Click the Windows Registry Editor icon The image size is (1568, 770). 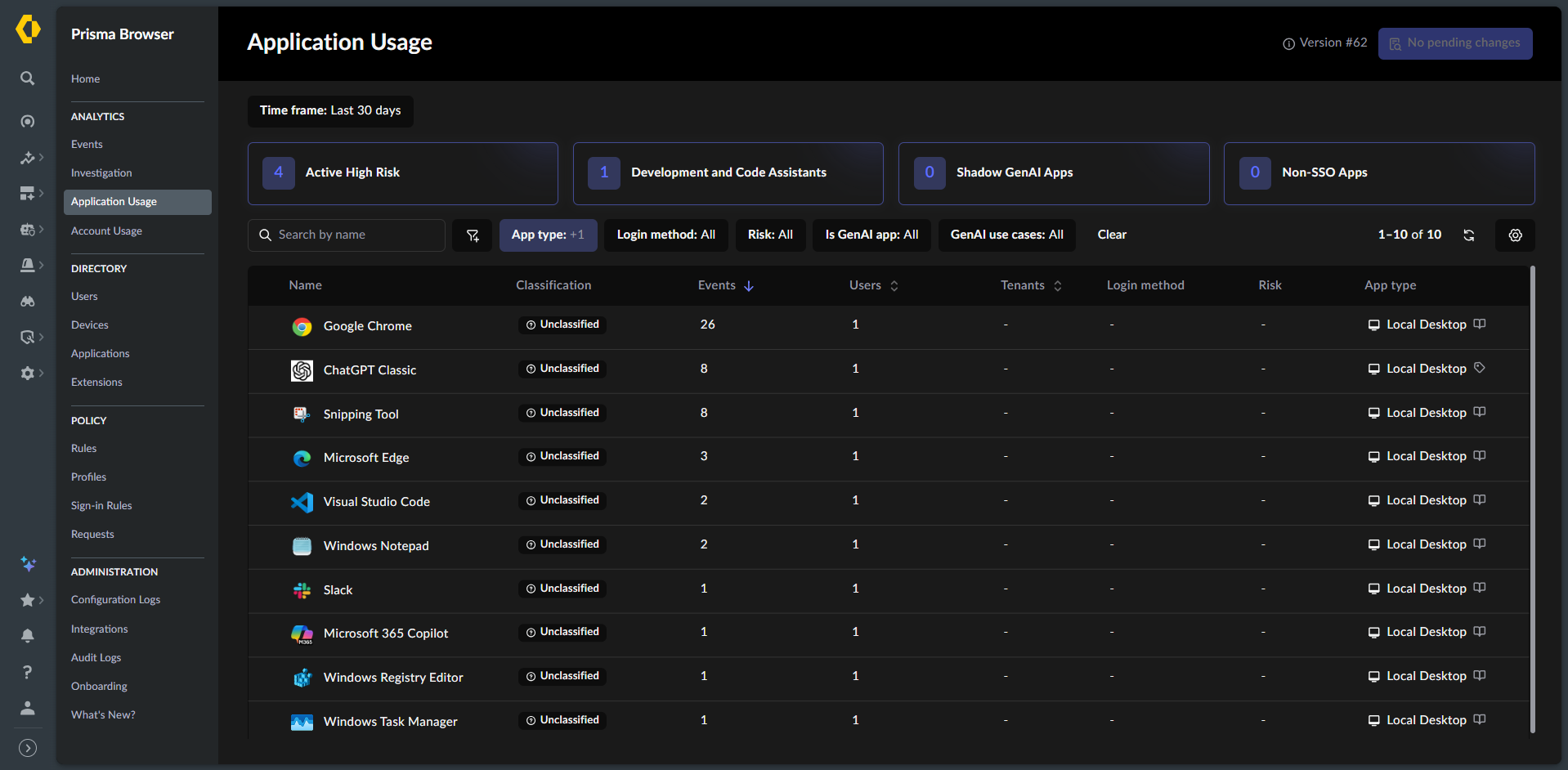click(x=302, y=678)
